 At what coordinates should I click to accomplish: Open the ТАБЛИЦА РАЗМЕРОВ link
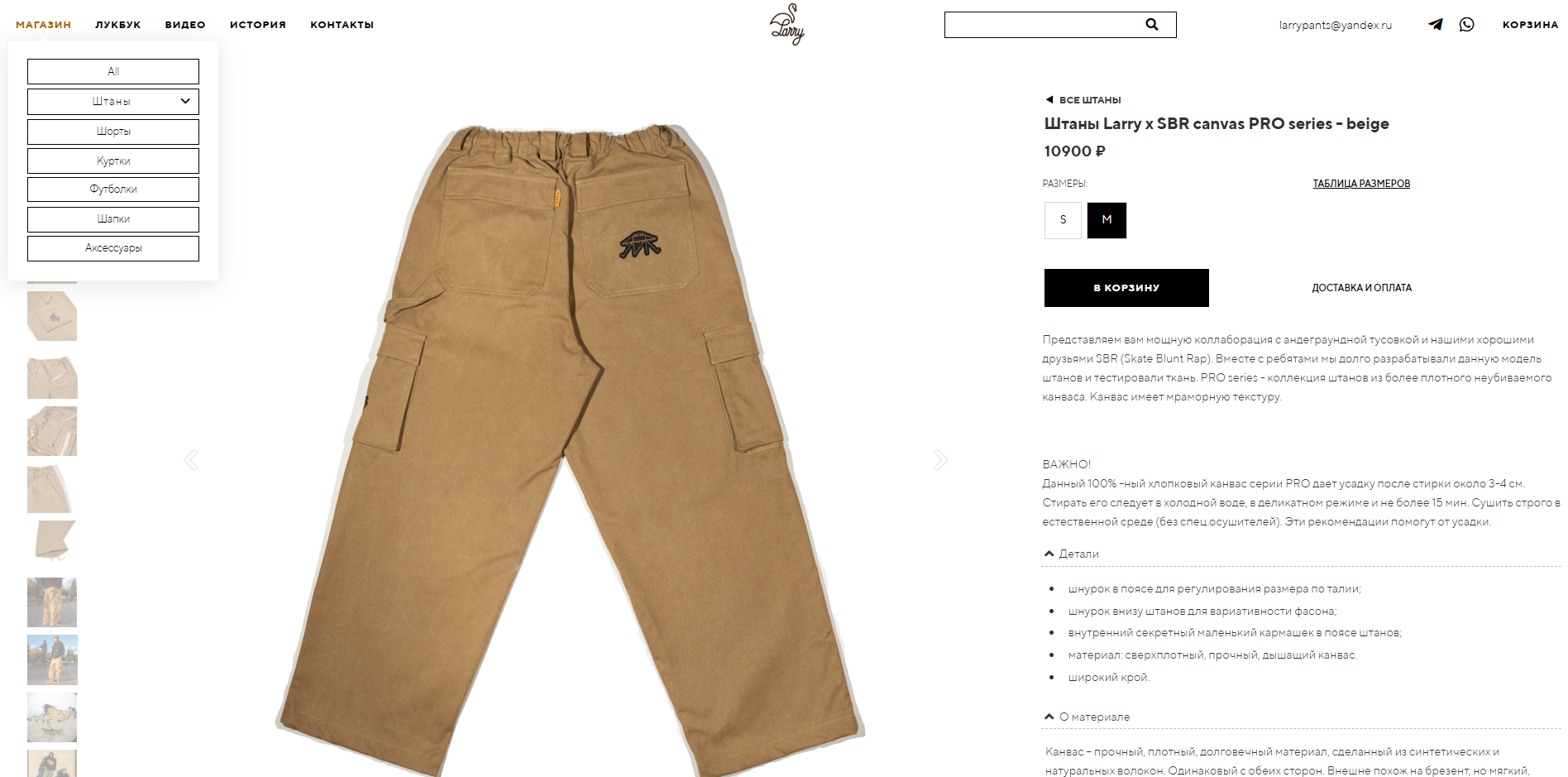pos(1361,184)
